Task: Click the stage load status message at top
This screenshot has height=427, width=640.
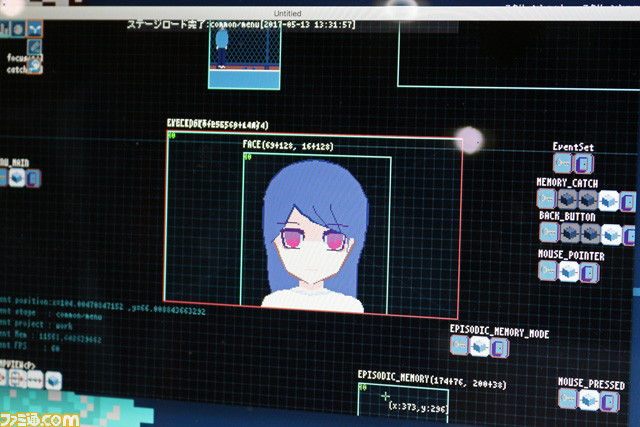Action: coord(241,24)
